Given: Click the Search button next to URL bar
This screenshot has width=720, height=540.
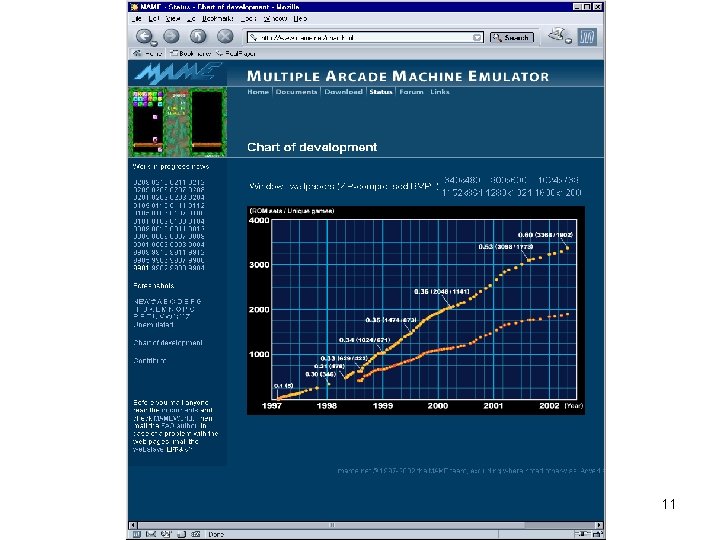Looking at the screenshot, I should [x=512, y=38].
